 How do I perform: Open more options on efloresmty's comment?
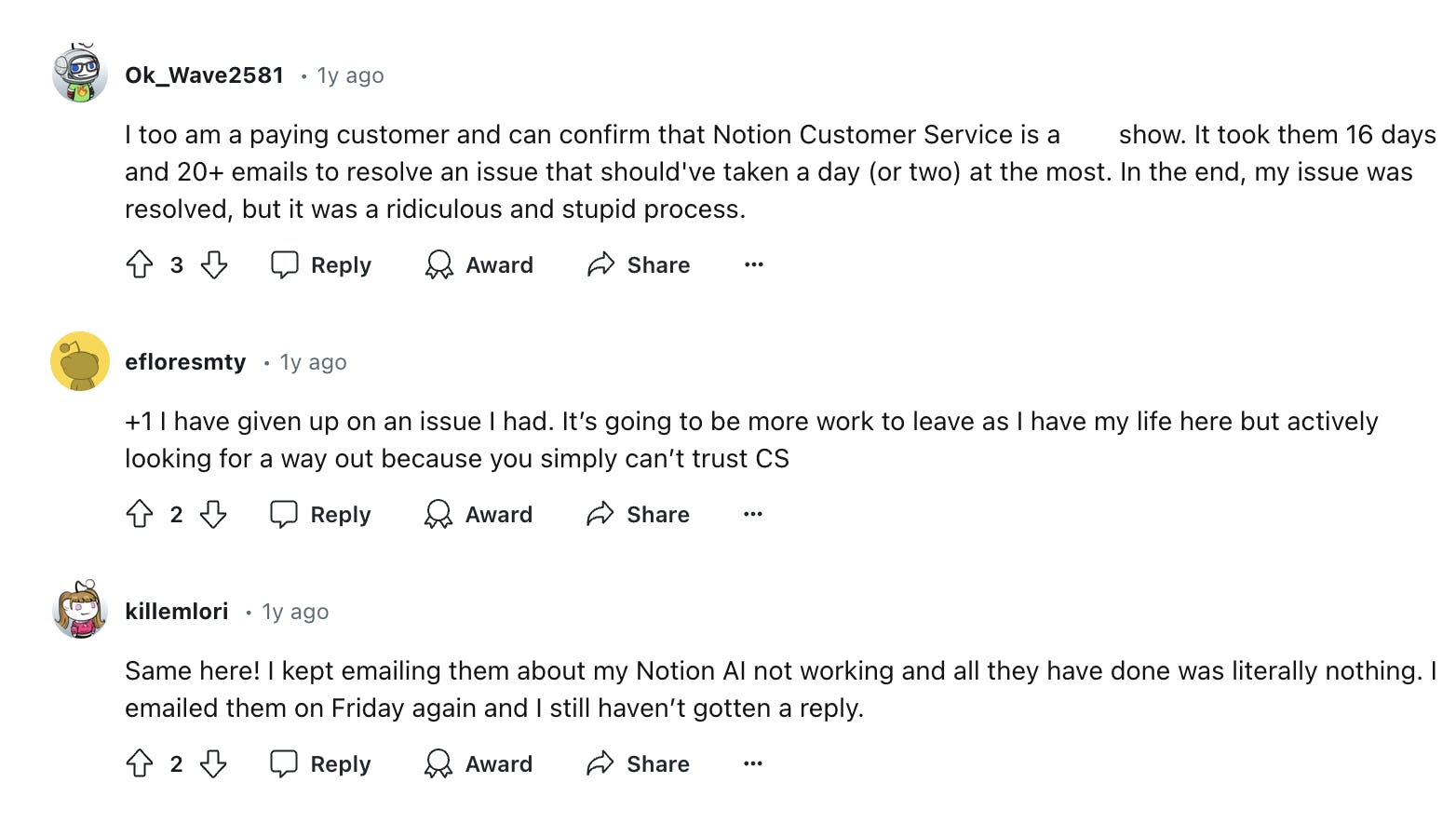click(753, 514)
